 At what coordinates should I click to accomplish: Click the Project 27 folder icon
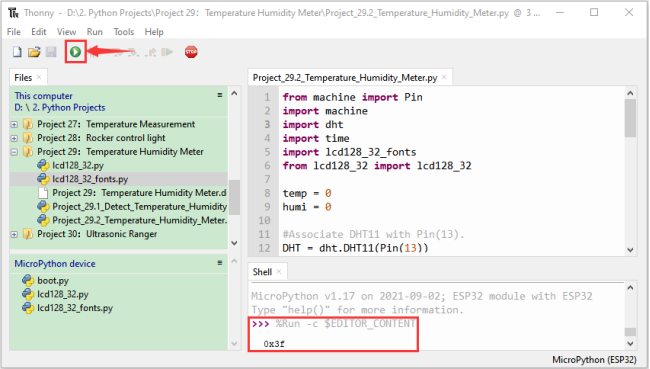28,124
